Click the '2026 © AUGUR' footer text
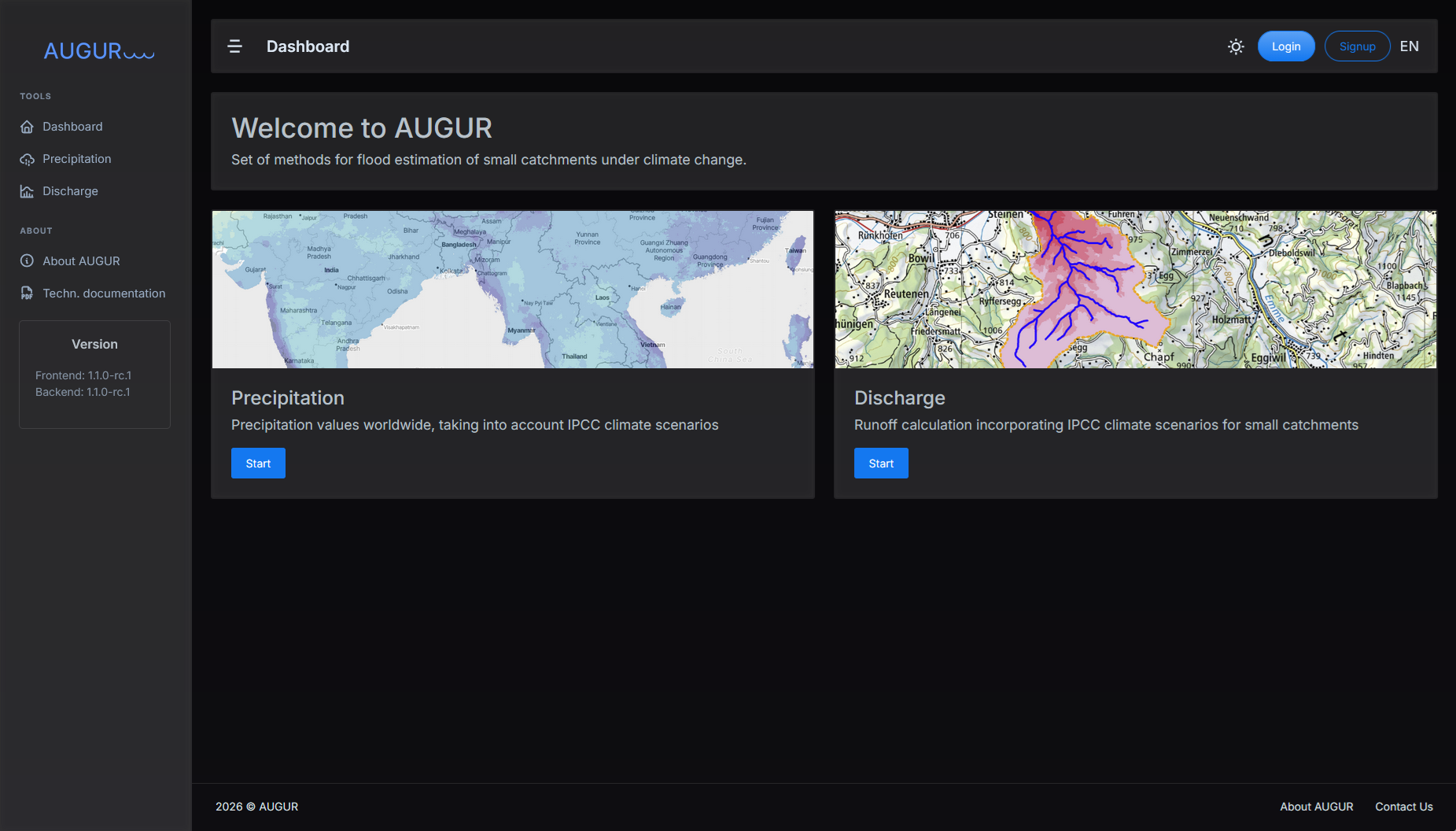Viewport: 1456px width, 831px height. (257, 807)
